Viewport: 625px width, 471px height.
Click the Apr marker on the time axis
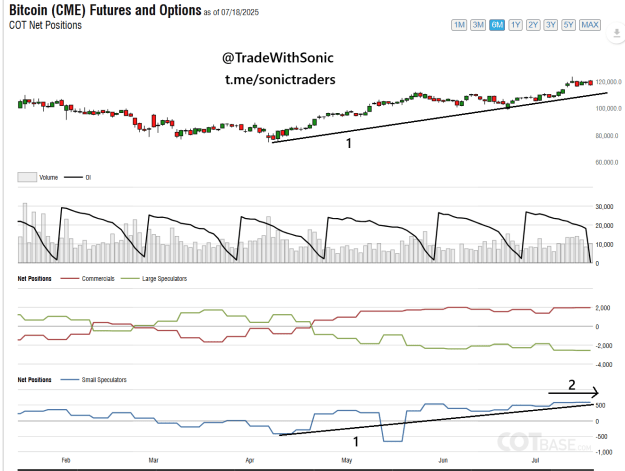pyautogui.click(x=250, y=460)
